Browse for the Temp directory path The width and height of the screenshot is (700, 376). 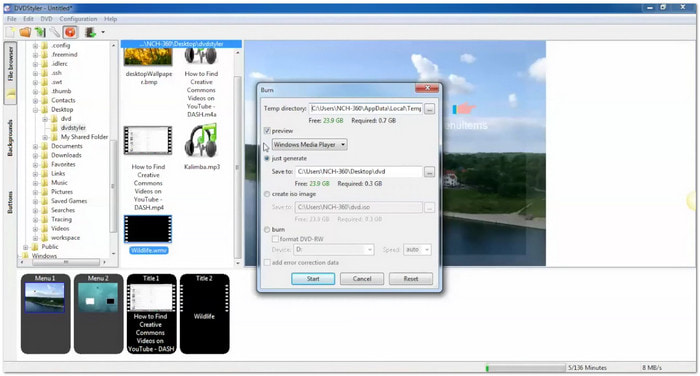(x=429, y=109)
